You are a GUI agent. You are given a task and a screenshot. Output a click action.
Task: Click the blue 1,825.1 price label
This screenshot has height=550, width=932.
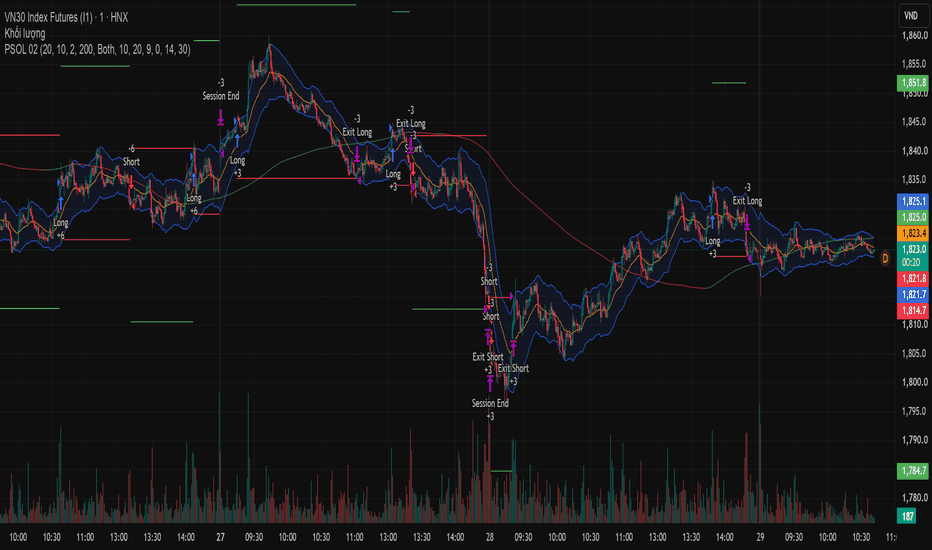(913, 201)
